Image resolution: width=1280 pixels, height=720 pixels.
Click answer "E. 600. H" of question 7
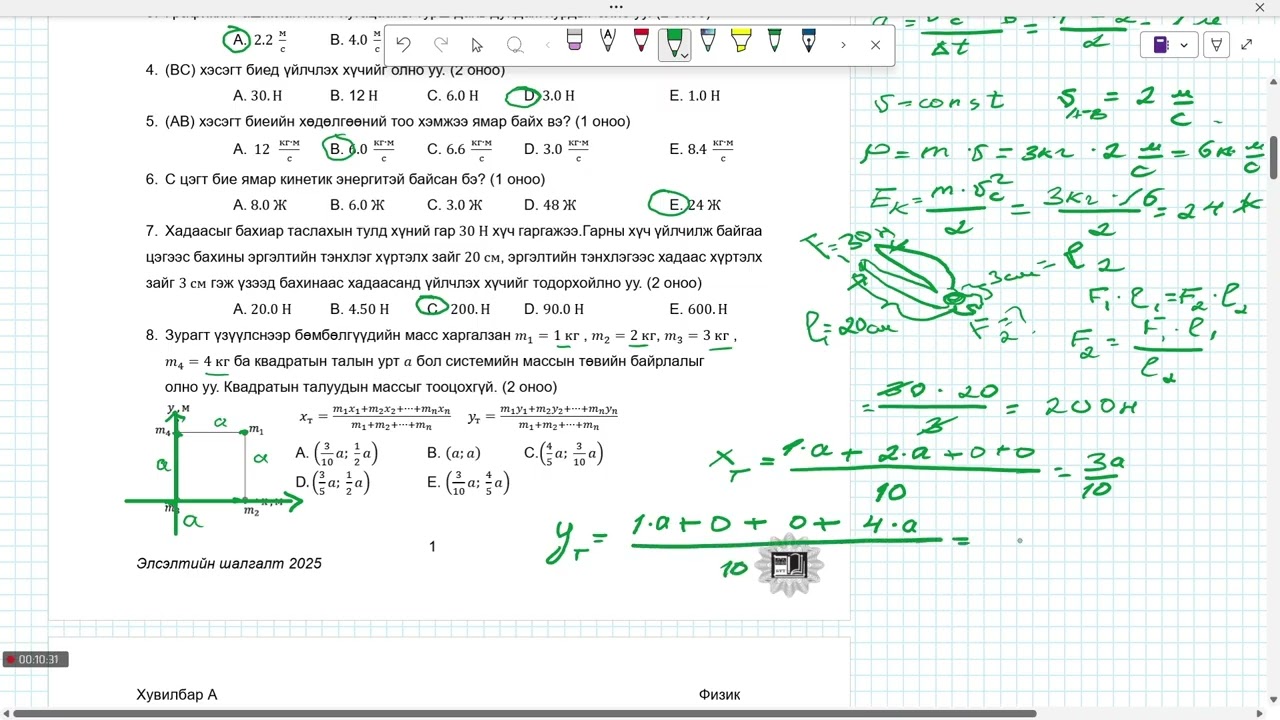(699, 310)
